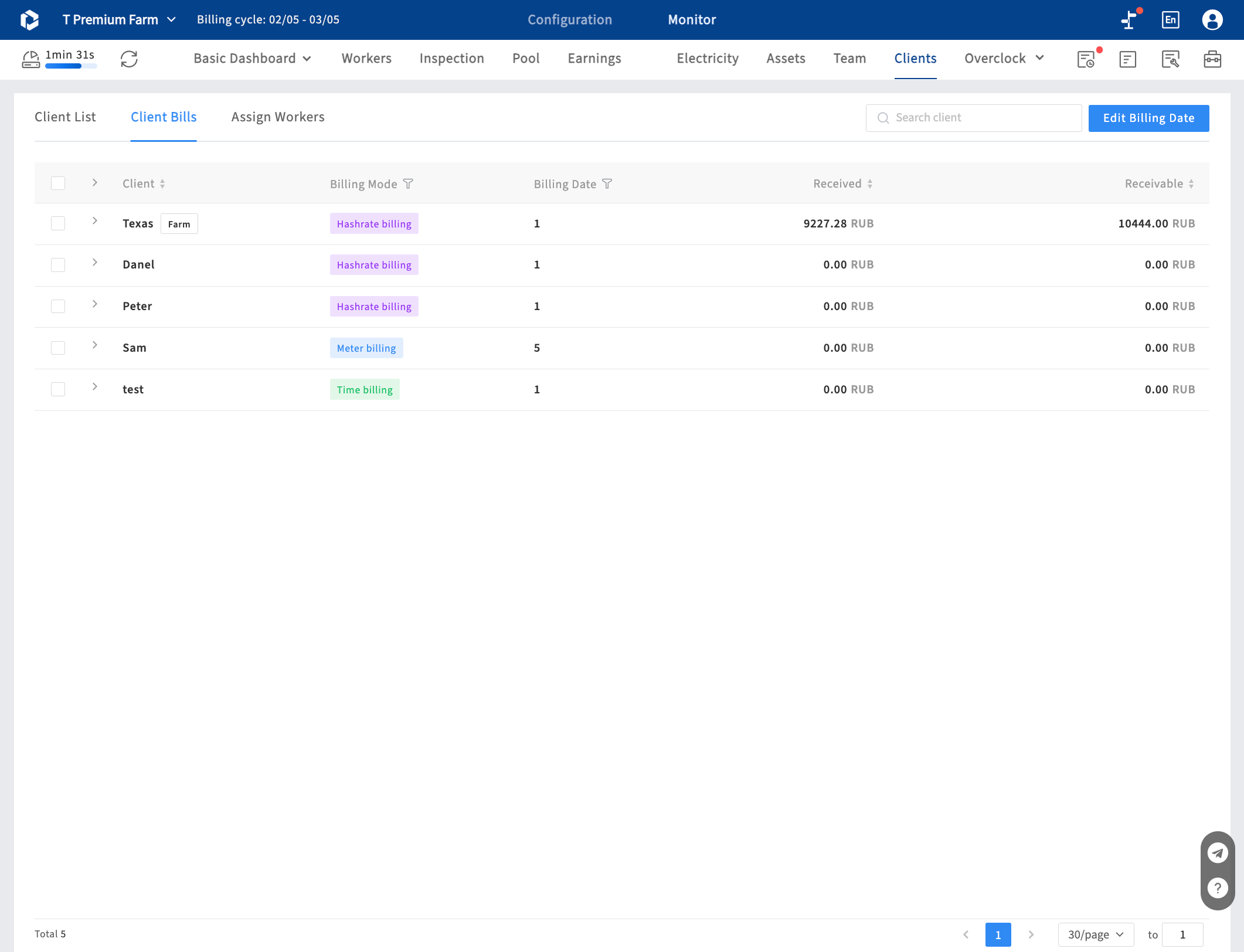Open the Overclock dropdown menu
1244x952 pixels.
pyautogui.click(x=1004, y=59)
